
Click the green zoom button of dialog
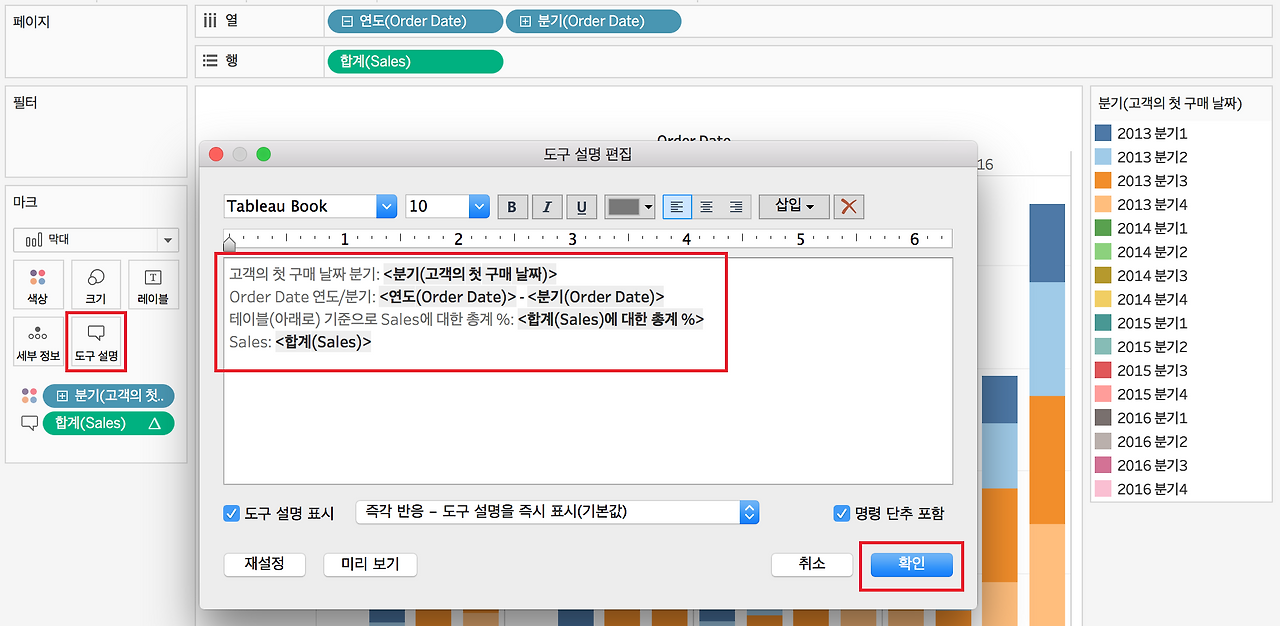(264, 154)
